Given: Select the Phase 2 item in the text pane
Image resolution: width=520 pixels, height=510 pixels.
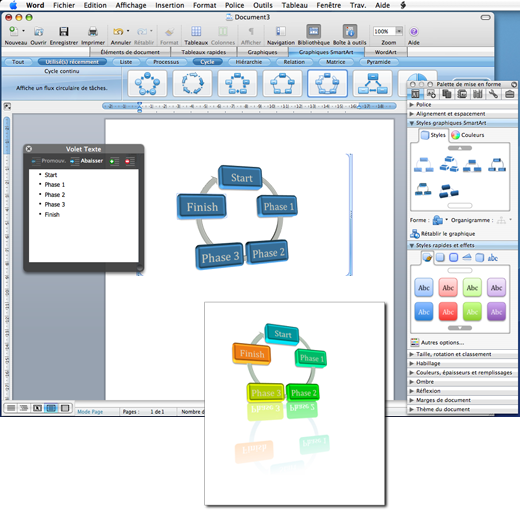Looking at the screenshot, I should pos(55,195).
